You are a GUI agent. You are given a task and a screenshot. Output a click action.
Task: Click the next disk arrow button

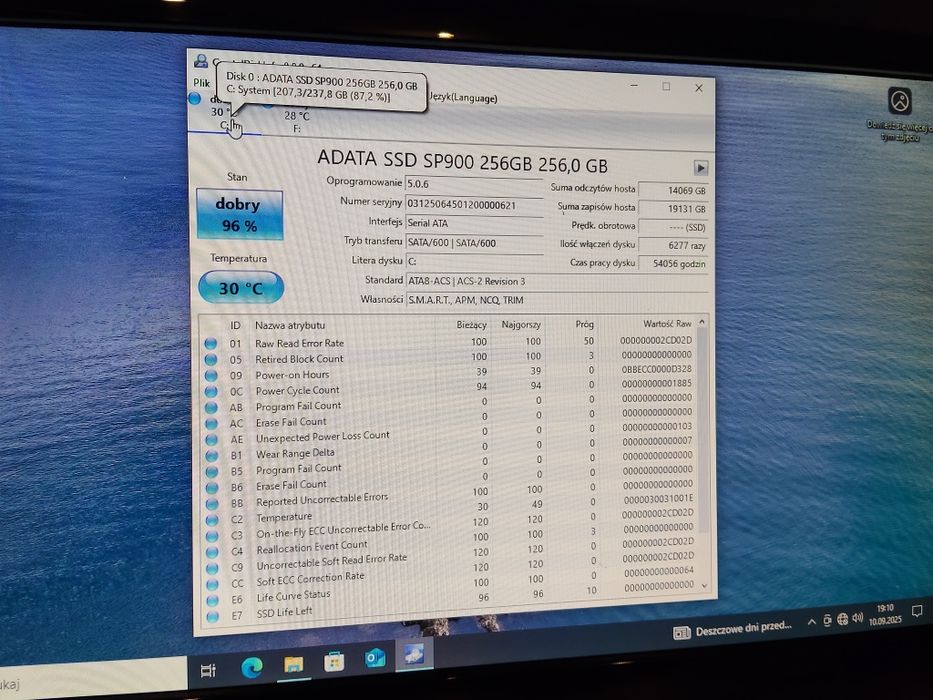click(x=700, y=168)
